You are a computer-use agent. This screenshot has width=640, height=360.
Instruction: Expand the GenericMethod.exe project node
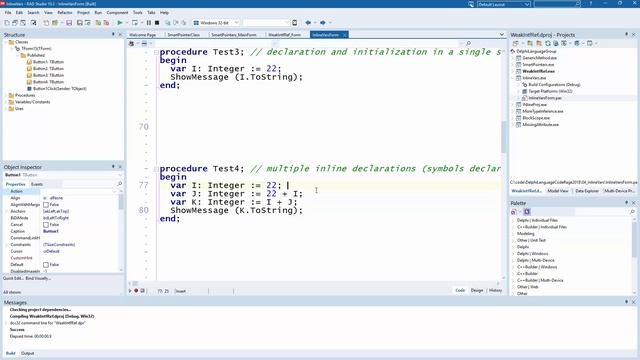click(513, 58)
